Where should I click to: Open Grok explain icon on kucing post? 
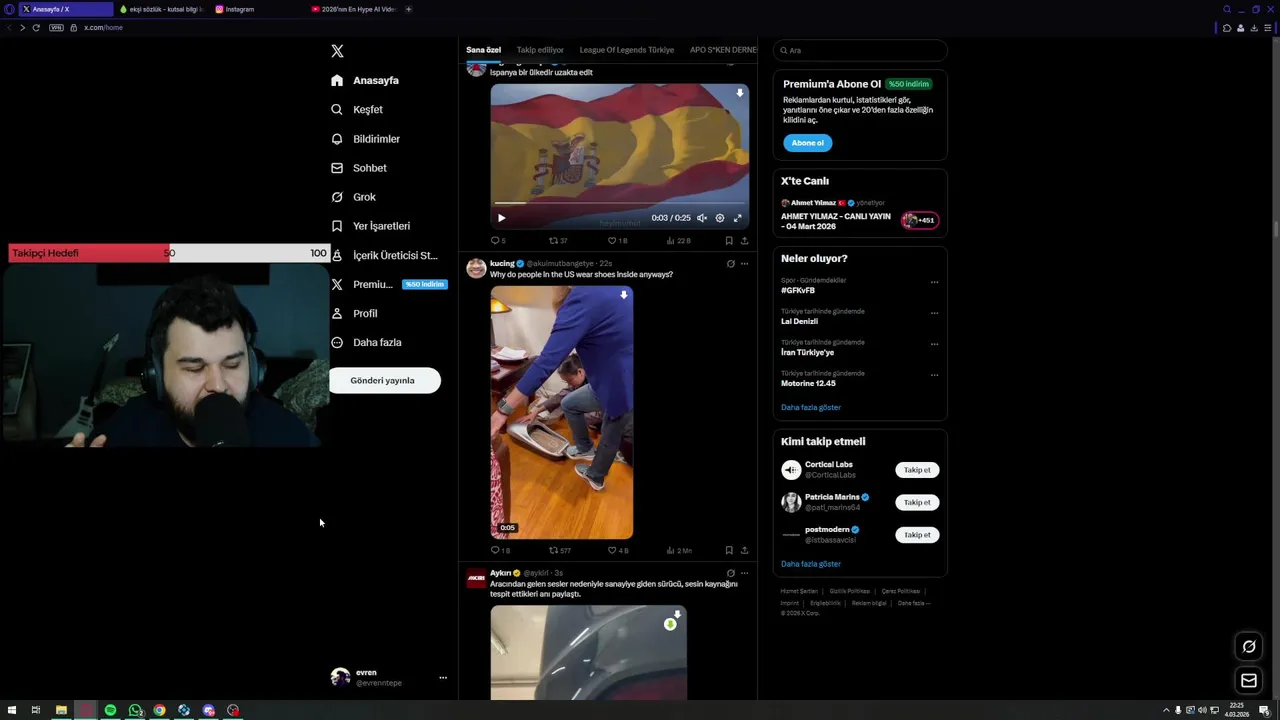click(730, 264)
